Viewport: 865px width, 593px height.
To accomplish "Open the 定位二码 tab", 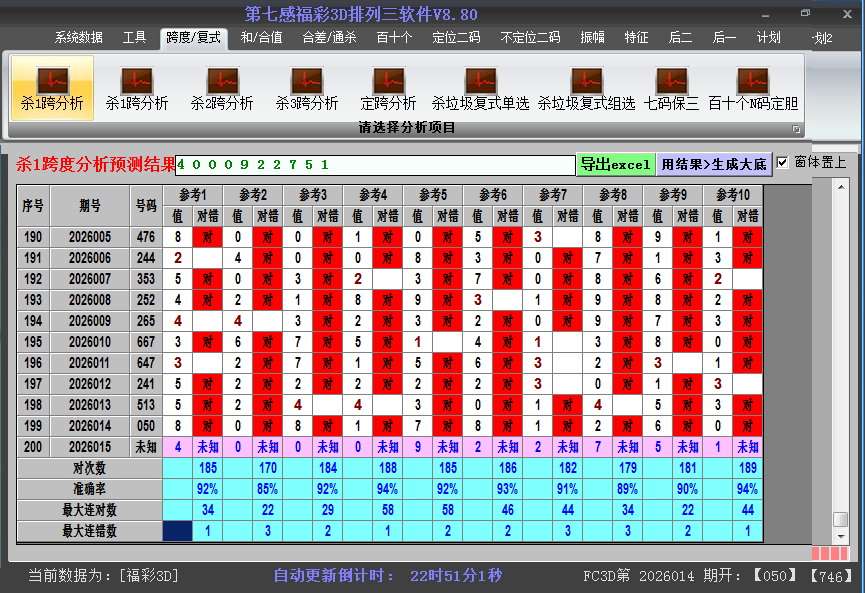I will tap(456, 38).
